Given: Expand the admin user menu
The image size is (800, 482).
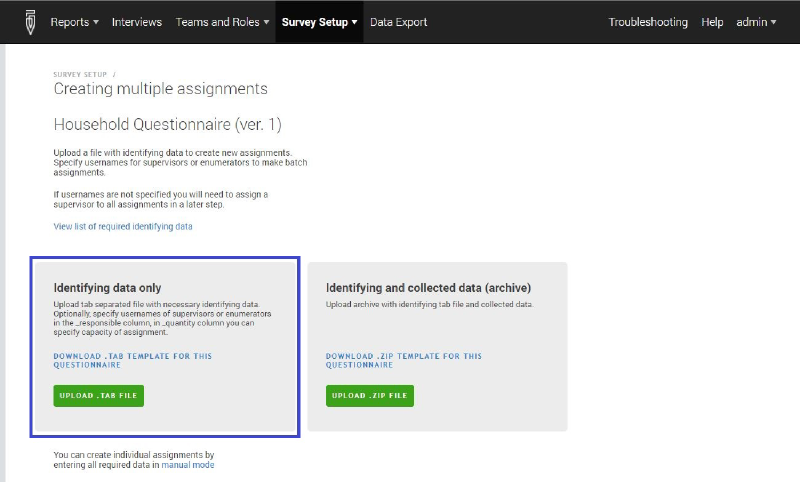Looking at the screenshot, I should point(756,22).
